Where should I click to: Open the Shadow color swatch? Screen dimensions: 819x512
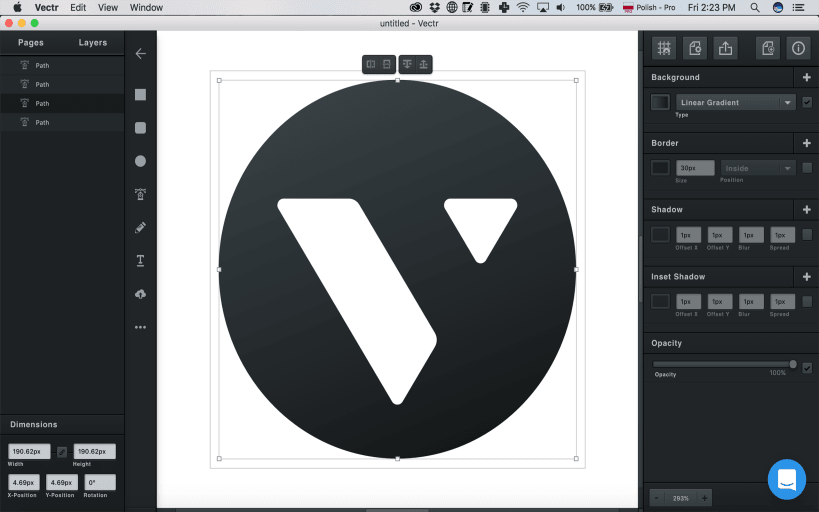tap(660, 235)
